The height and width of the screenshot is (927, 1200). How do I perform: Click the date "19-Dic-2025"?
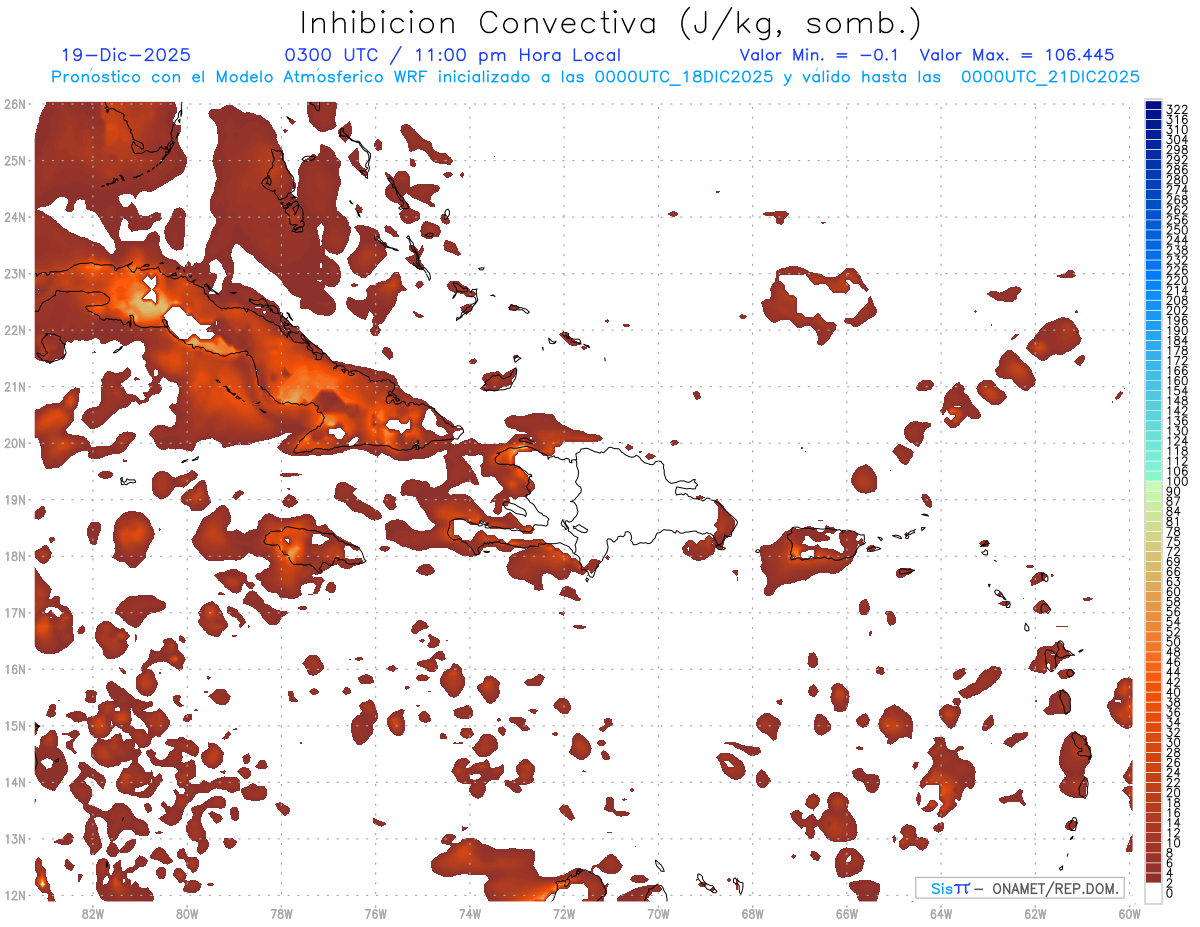[126, 56]
